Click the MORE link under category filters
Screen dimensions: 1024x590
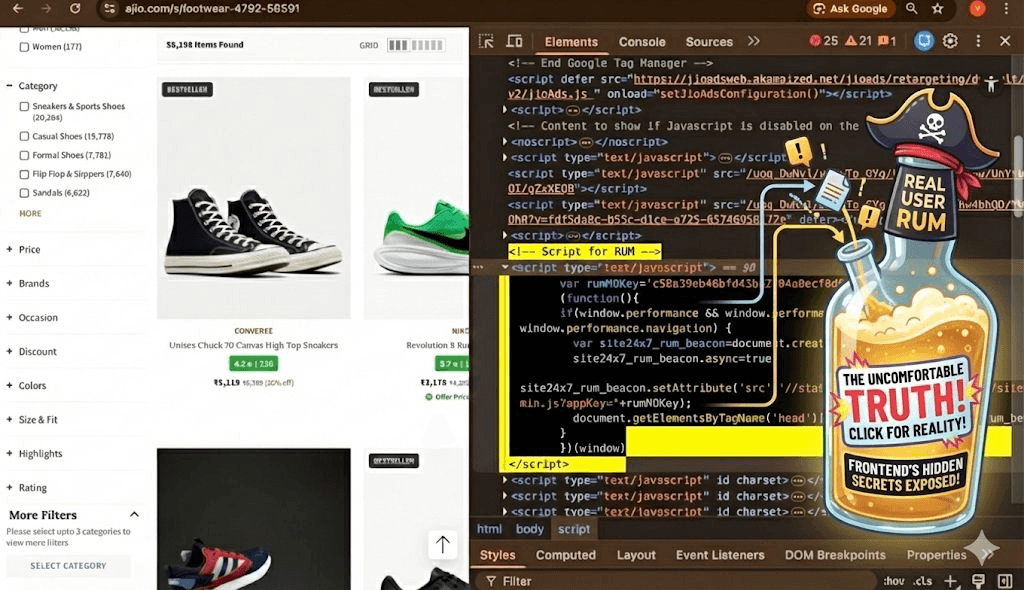pos(29,214)
